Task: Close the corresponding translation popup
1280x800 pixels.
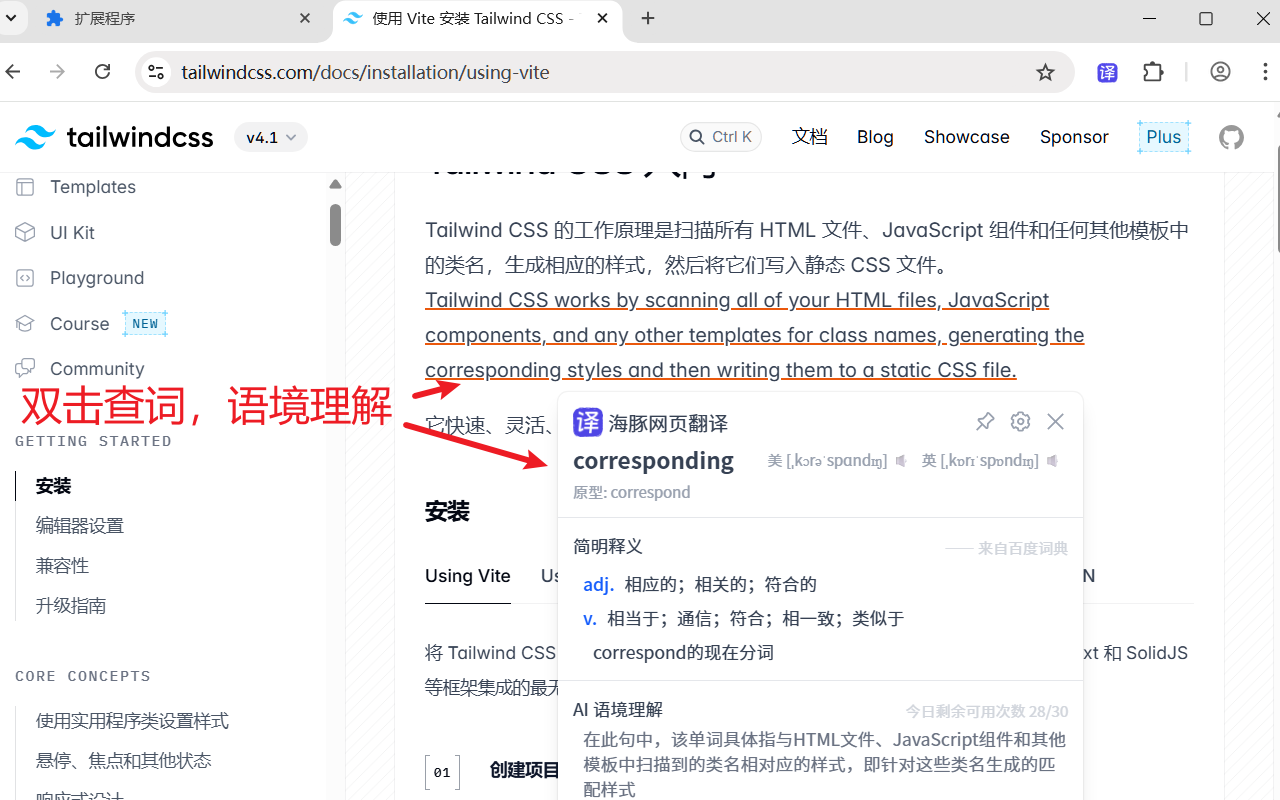Action: [x=1055, y=421]
